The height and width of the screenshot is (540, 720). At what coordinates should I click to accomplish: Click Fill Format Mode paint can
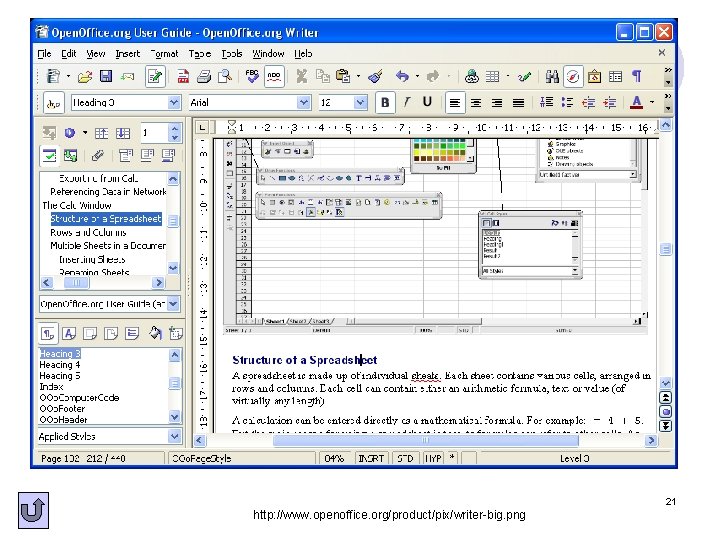coord(155,333)
